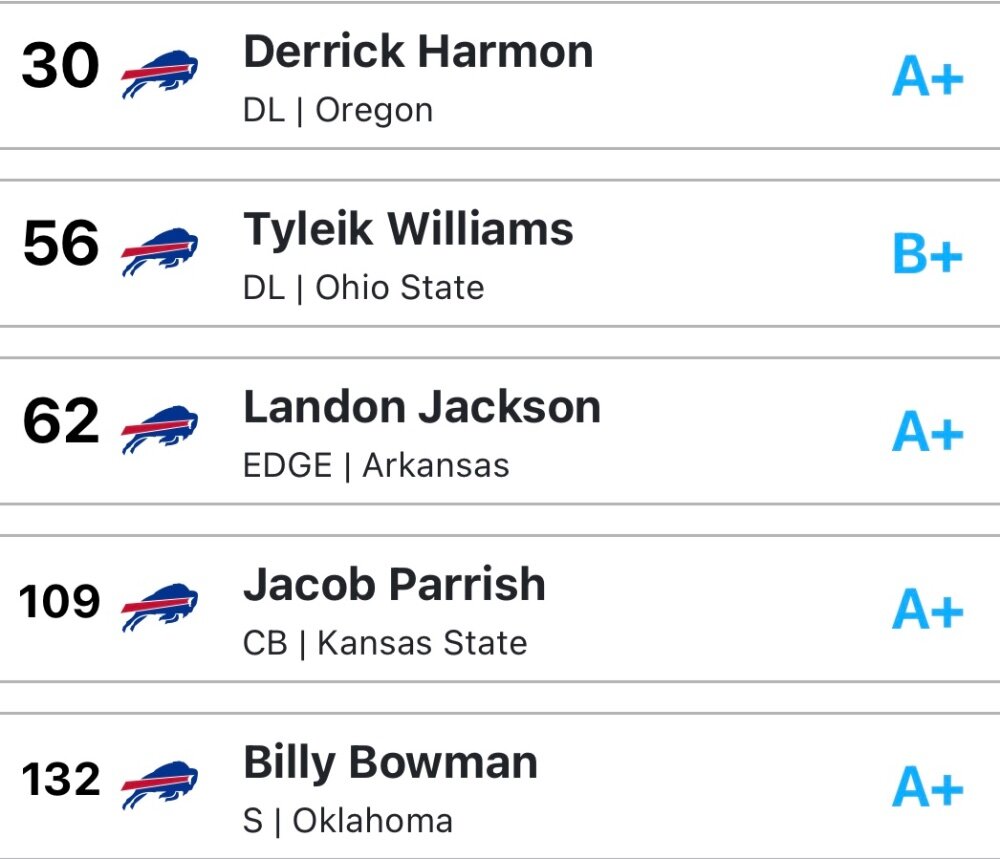The height and width of the screenshot is (859, 1000).
Task: Tap the A+ grade for Jacob Parrish
Action: click(928, 609)
